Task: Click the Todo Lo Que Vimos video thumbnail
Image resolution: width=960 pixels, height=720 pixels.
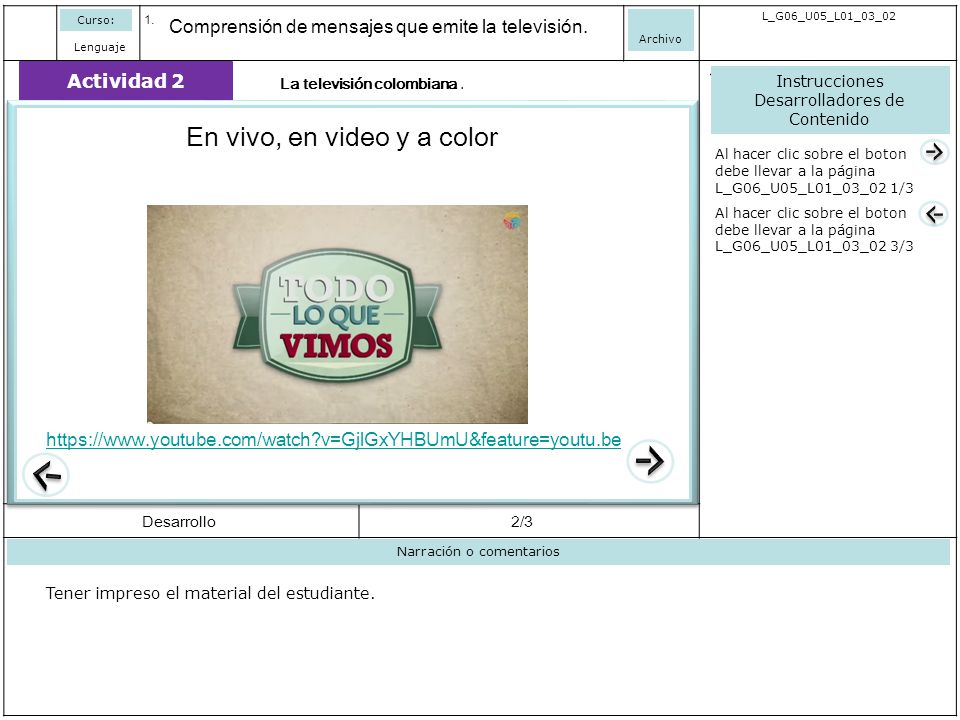Action: (337, 314)
